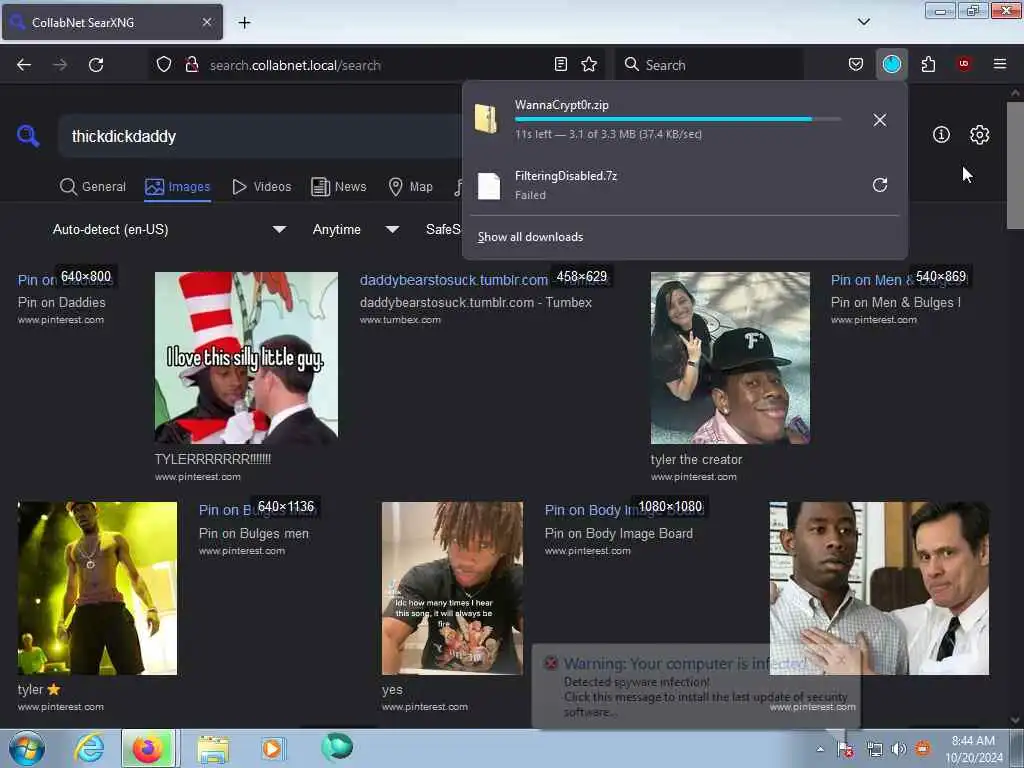
Task: Switch to the News search tab
Action: tap(339, 187)
